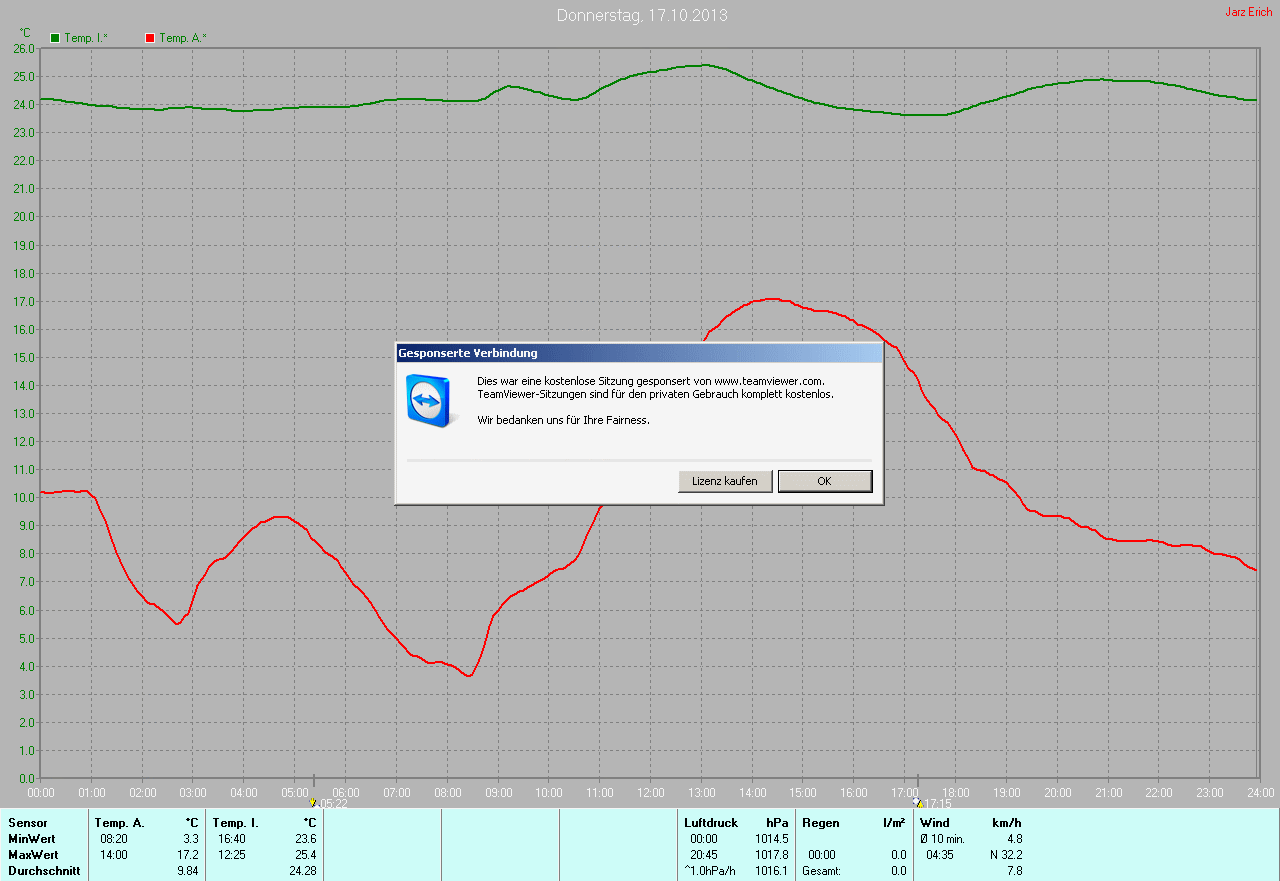Image resolution: width=1280 pixels, height=881 pixels.
Task: Click the chart title Donnerstag, 17.10.2013
Action: (x=642, y=16)
